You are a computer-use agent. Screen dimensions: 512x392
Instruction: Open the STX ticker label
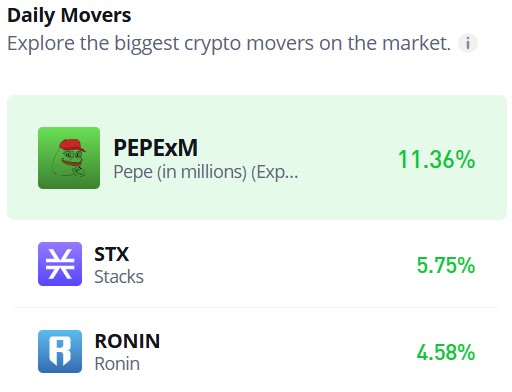coord(111,254)
